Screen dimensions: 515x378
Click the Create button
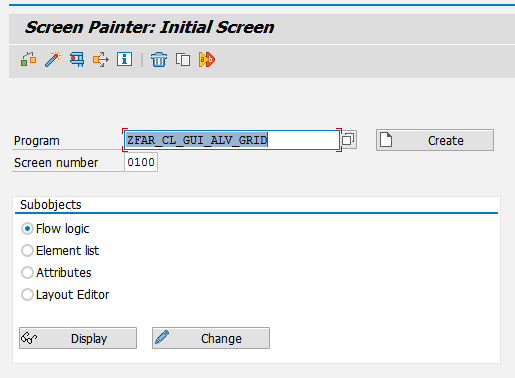pos(435,140)
